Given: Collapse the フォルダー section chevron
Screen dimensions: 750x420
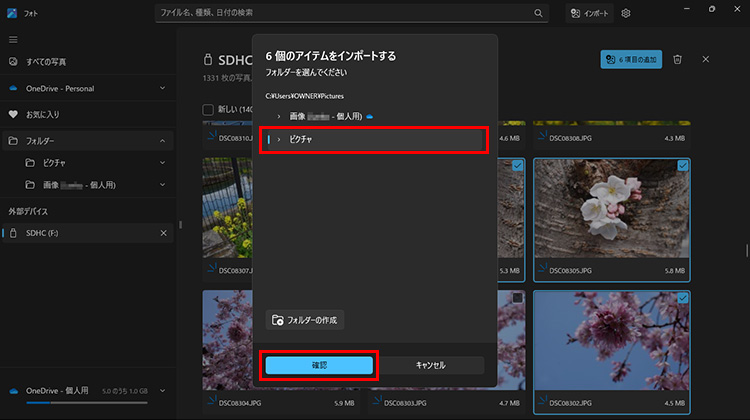Looking at the screenshot, I should tap(162, 141).
